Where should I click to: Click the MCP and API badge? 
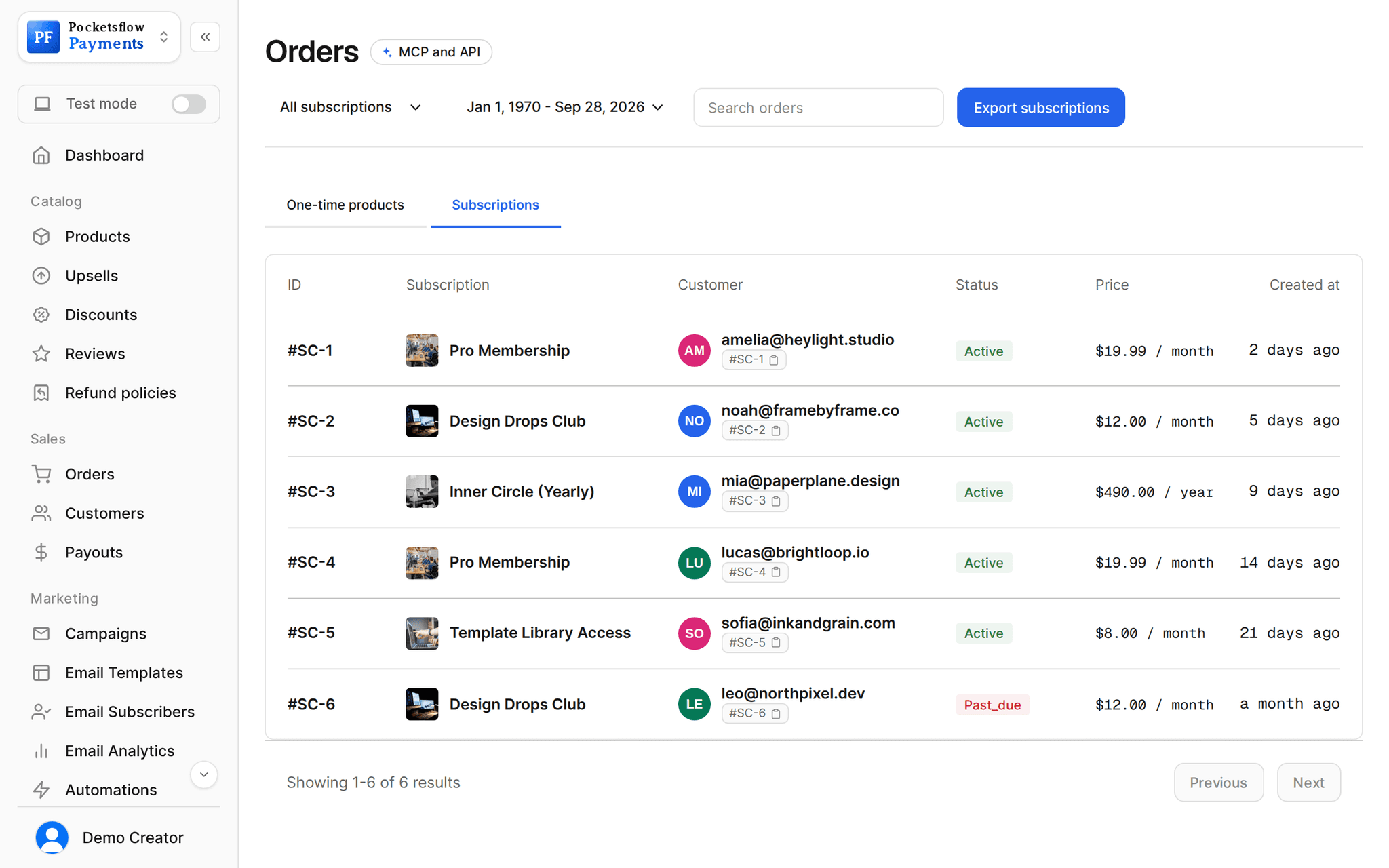pyautogui.click(x=431, y=52)
